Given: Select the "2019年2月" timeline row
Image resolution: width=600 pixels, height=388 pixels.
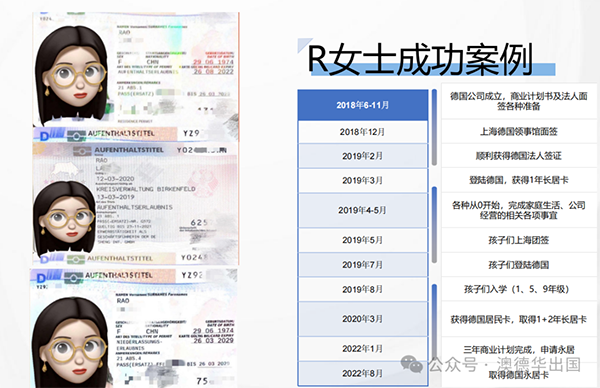Looking at the screenshot, I should point(363,156).
